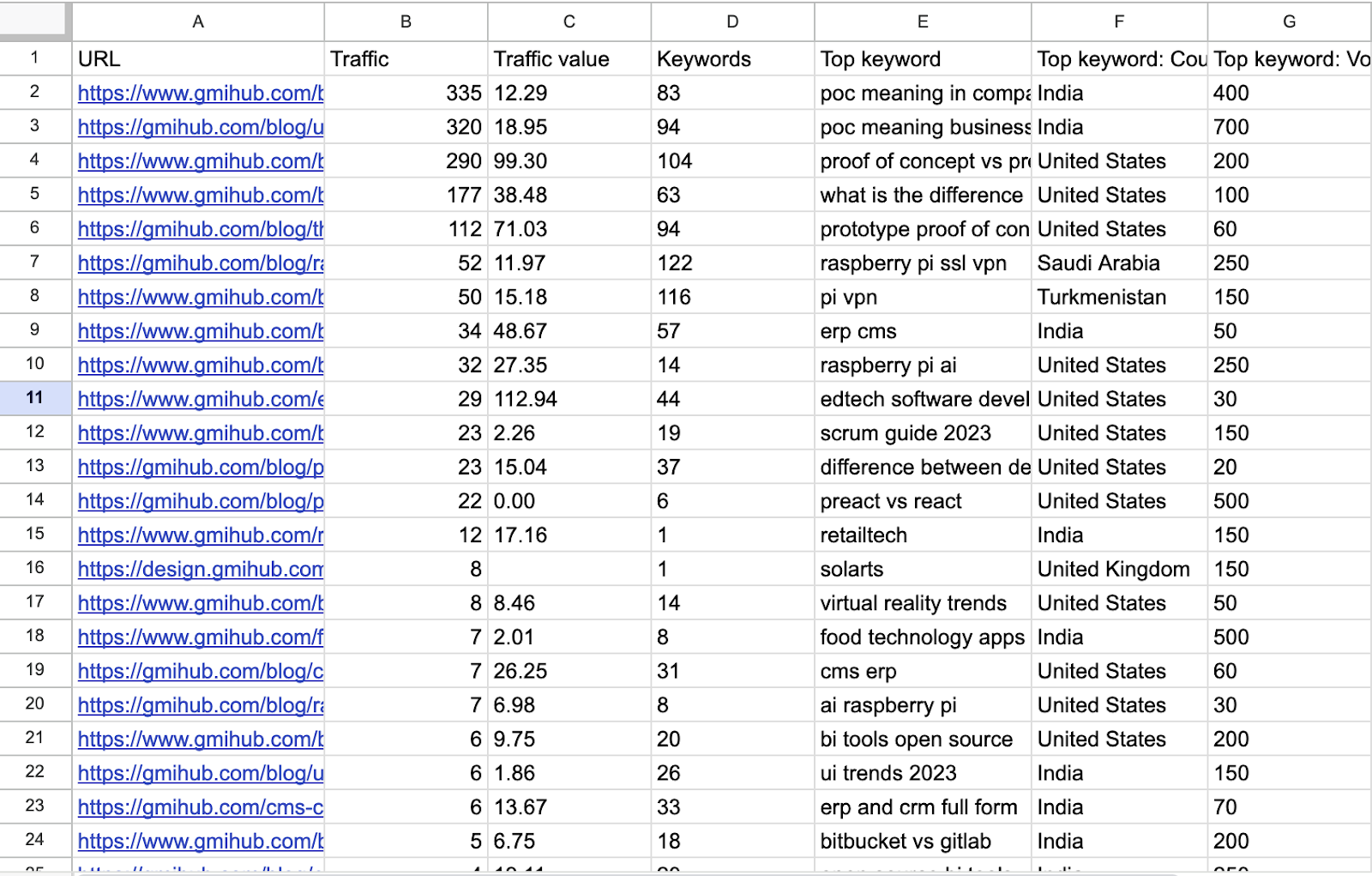Open the gmihub.com/cms-c link in row 23
This screenshot has width=1372, height=876.
tap(201, 807)
